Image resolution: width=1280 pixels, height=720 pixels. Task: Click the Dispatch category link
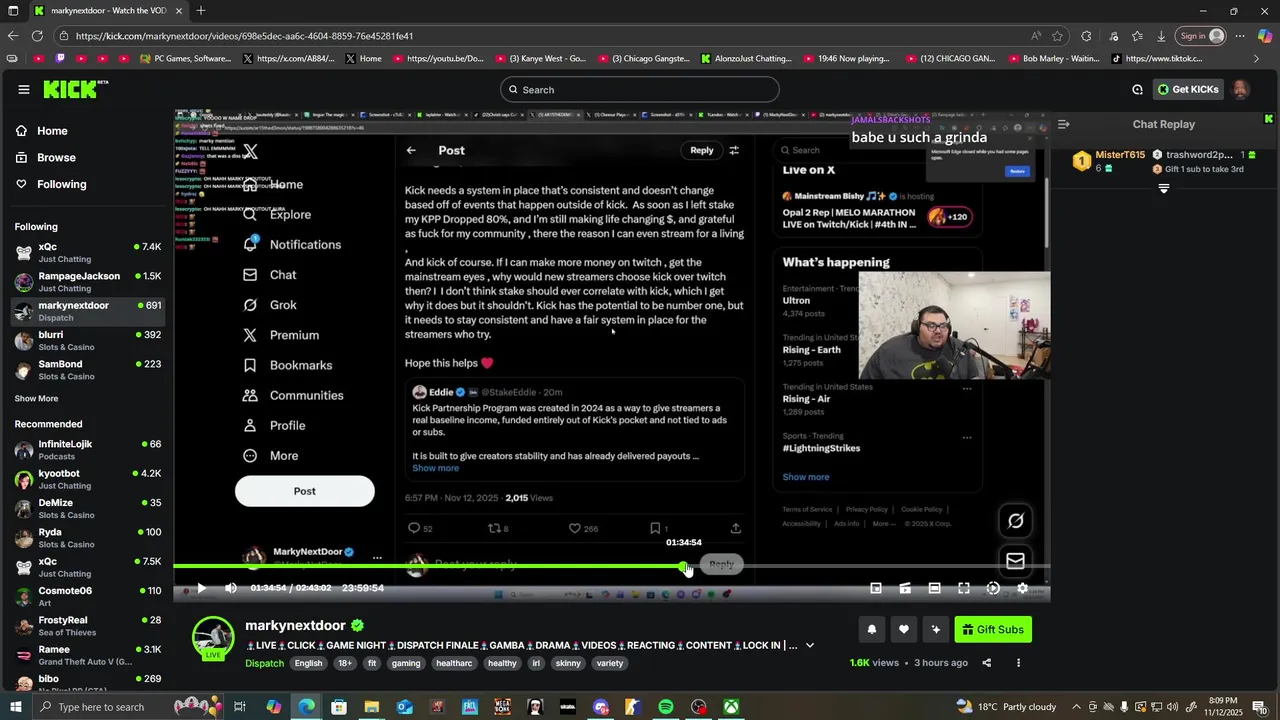(x=265, y=663)
